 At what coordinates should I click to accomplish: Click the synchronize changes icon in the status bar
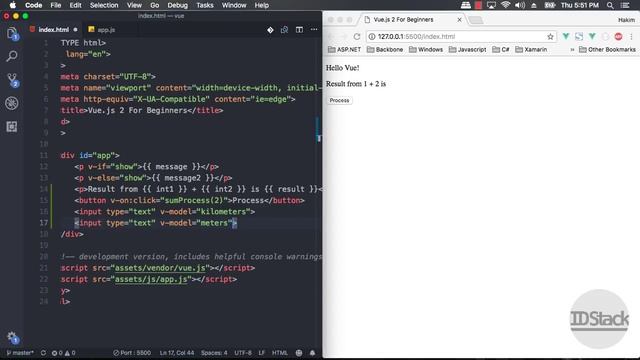click(43, 353)
